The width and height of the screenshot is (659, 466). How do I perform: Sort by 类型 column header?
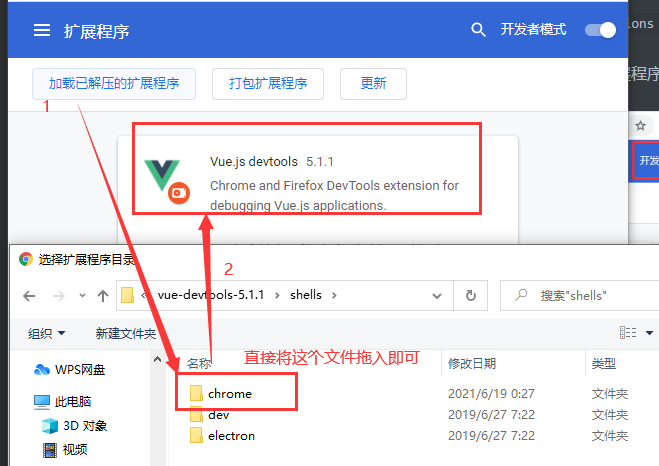coord(604,363)
